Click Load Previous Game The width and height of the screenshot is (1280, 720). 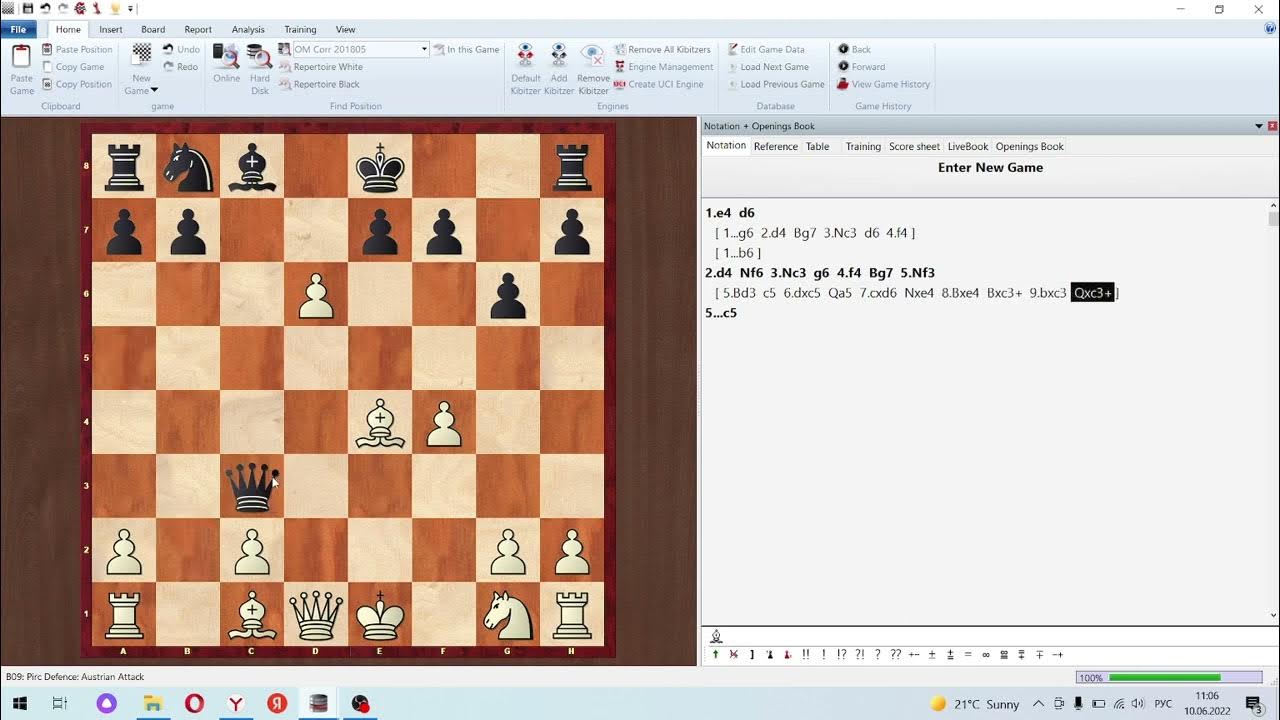coord(775,84)
